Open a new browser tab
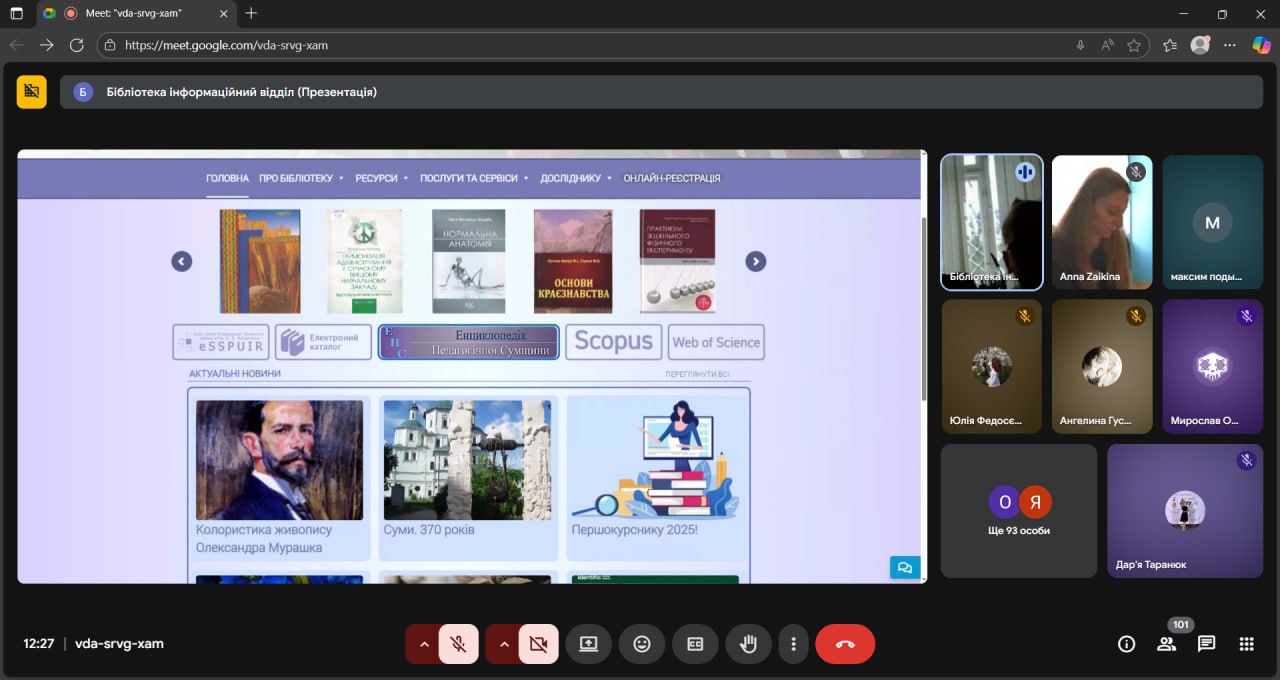 251,14
